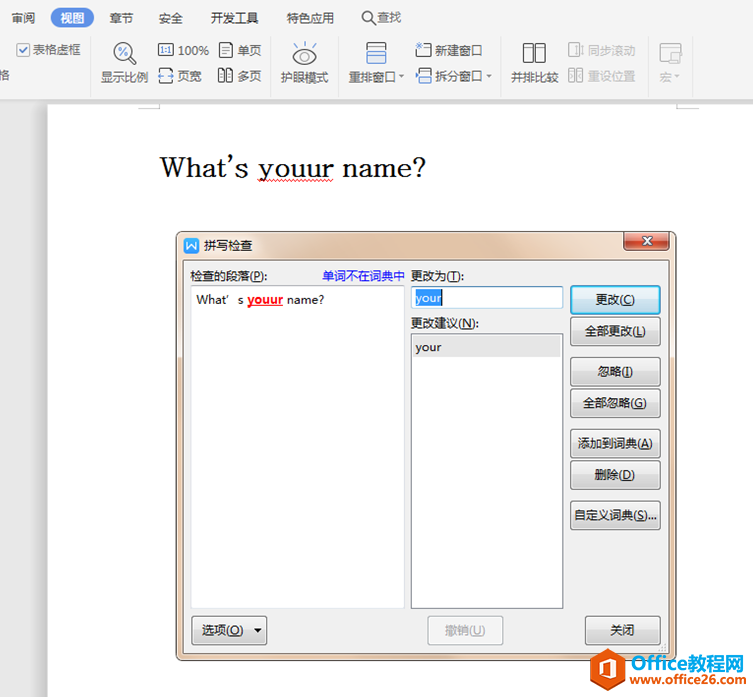The width and height of the screenshot is (753, 697).
Task: Click the word 'name?' in the document
Action: [x=384, y=168]
